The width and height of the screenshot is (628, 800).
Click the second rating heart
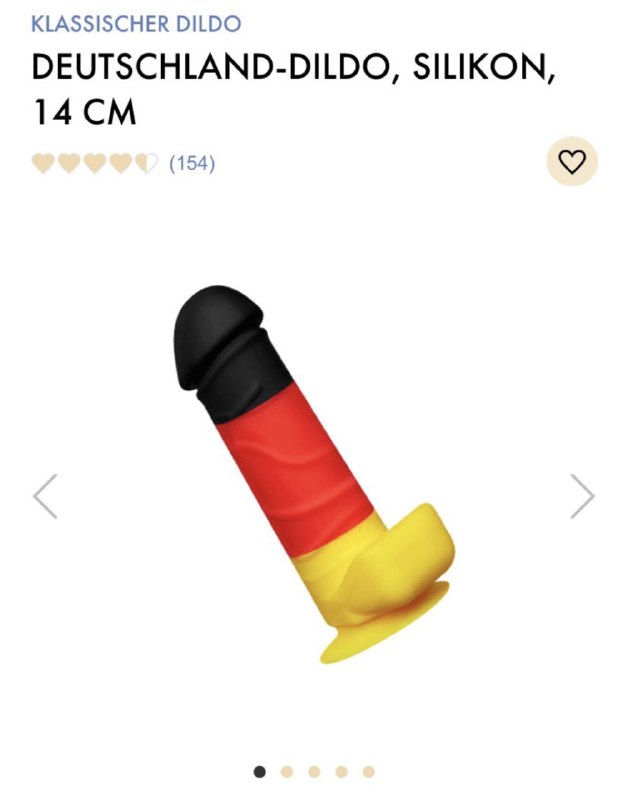69,163
